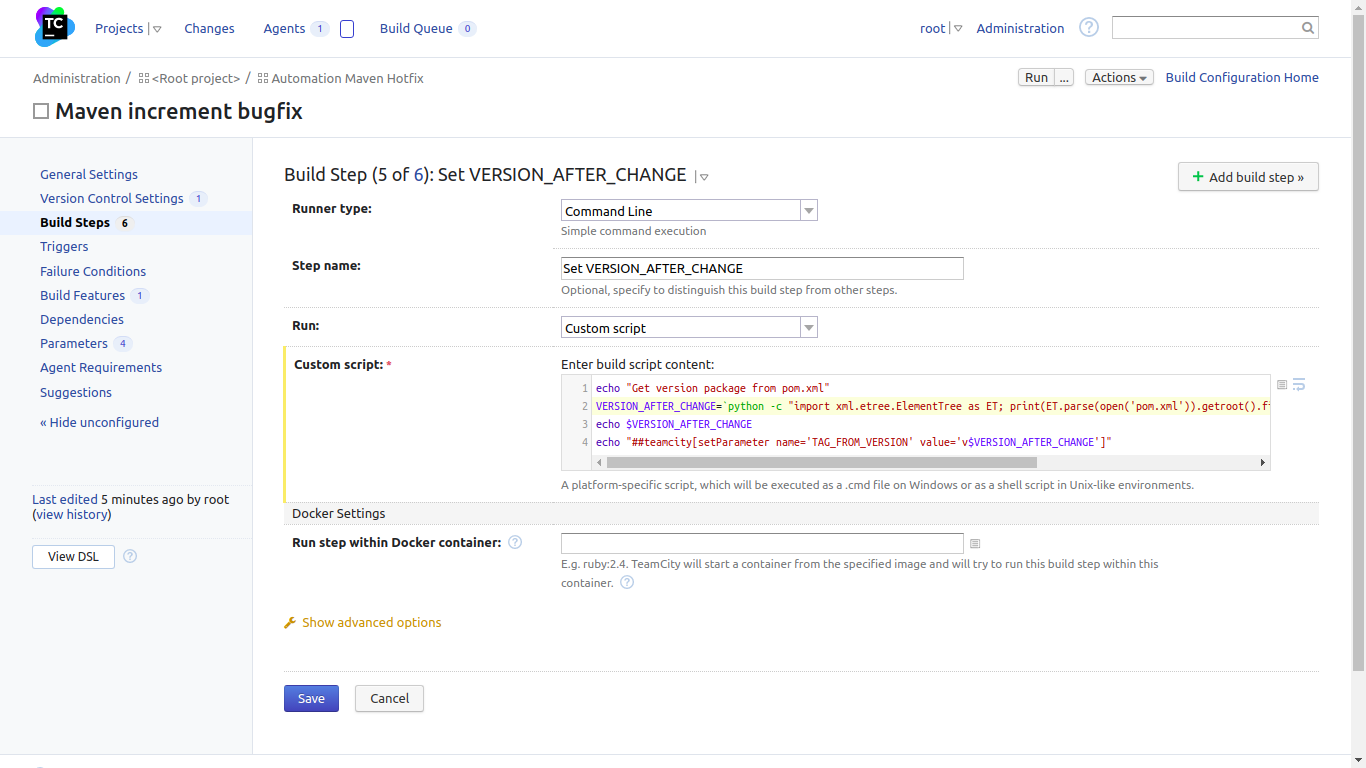Viewport: 1366px width, 768px height.
Task: Click the help question mark in header
Action: (1089, 28)
